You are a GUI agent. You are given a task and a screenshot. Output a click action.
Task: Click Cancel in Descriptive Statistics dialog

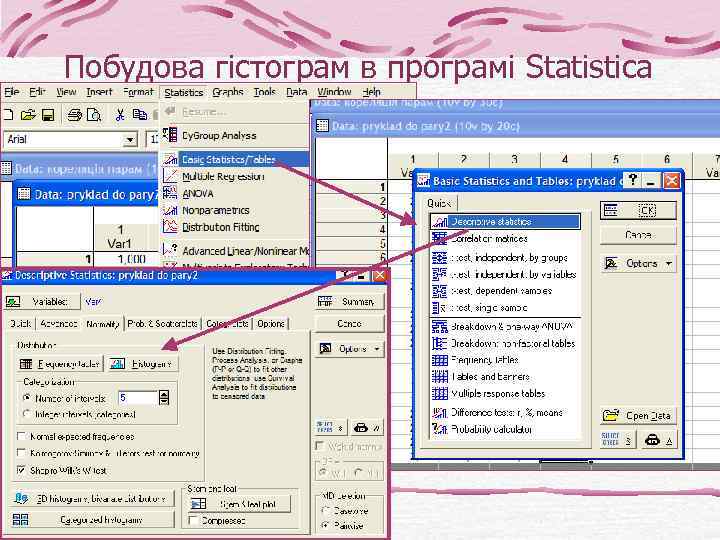click(350, 324)
